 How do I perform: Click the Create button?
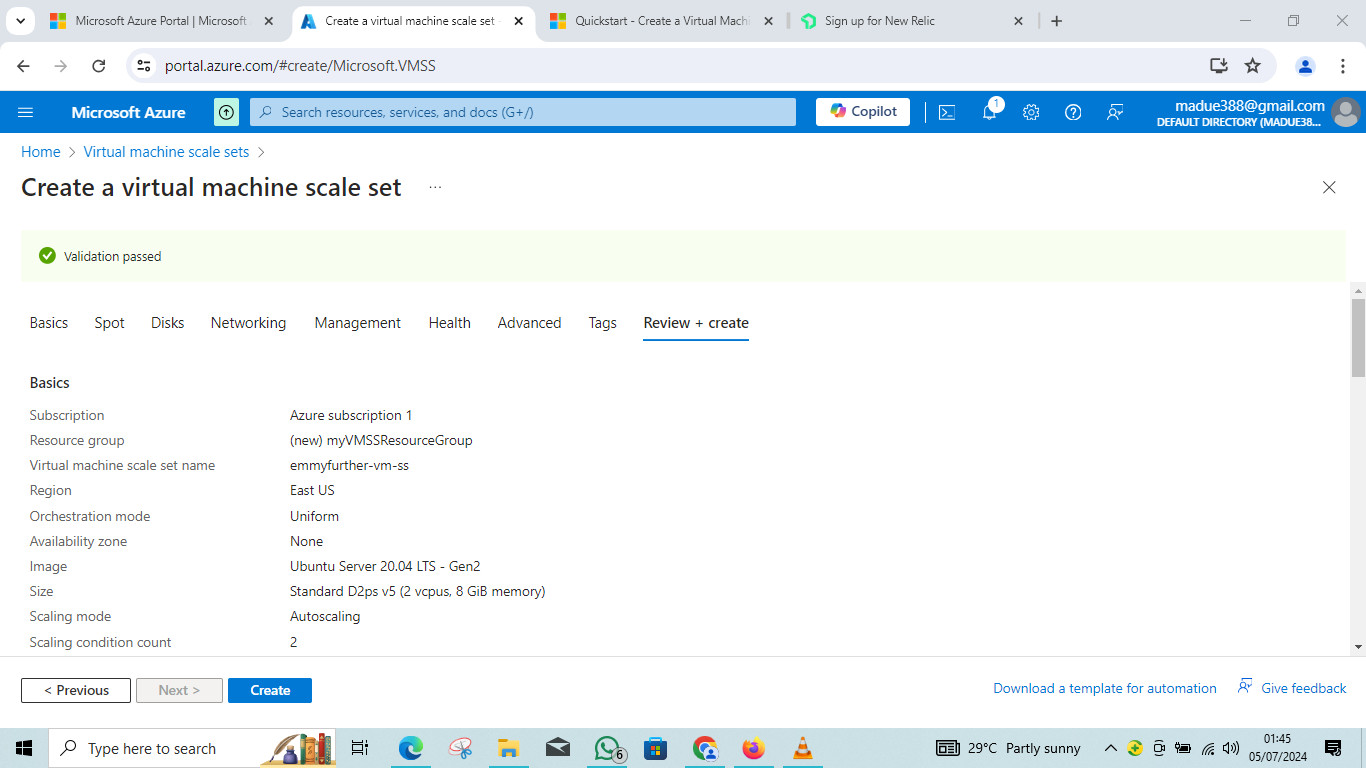tap(270, 690)
